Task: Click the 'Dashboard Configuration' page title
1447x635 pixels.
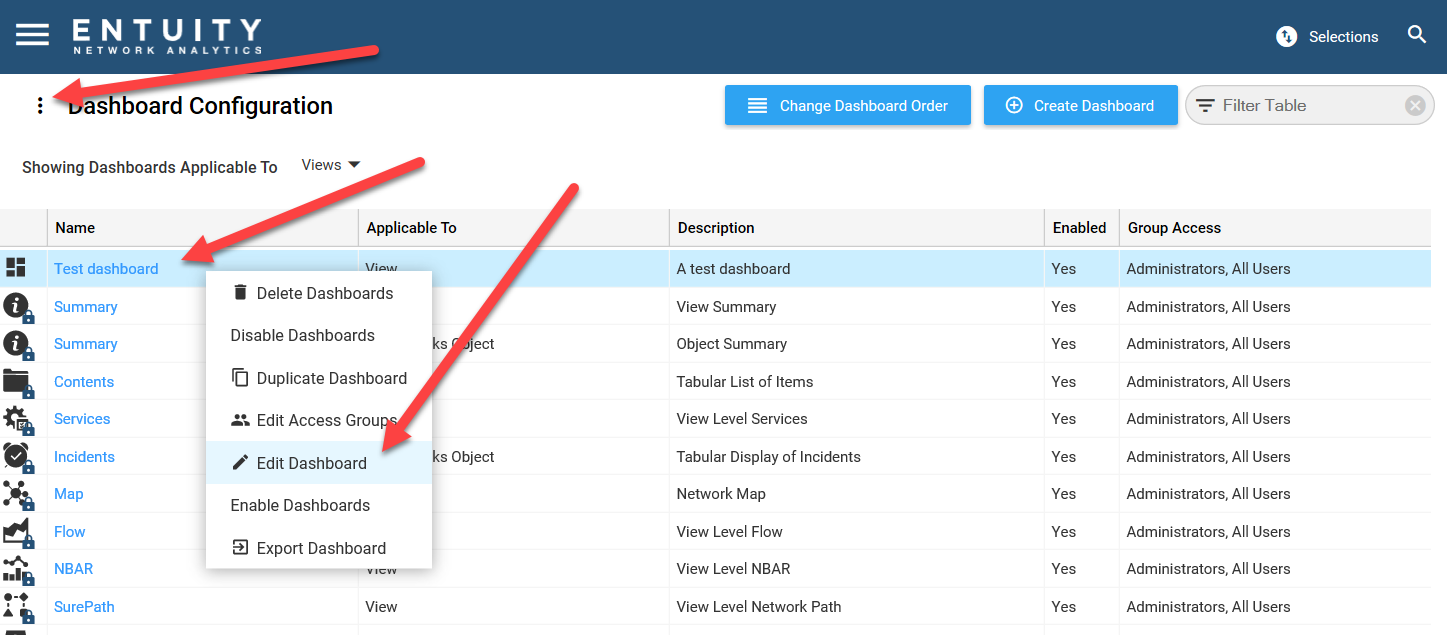Action: [x=200, y=106]
